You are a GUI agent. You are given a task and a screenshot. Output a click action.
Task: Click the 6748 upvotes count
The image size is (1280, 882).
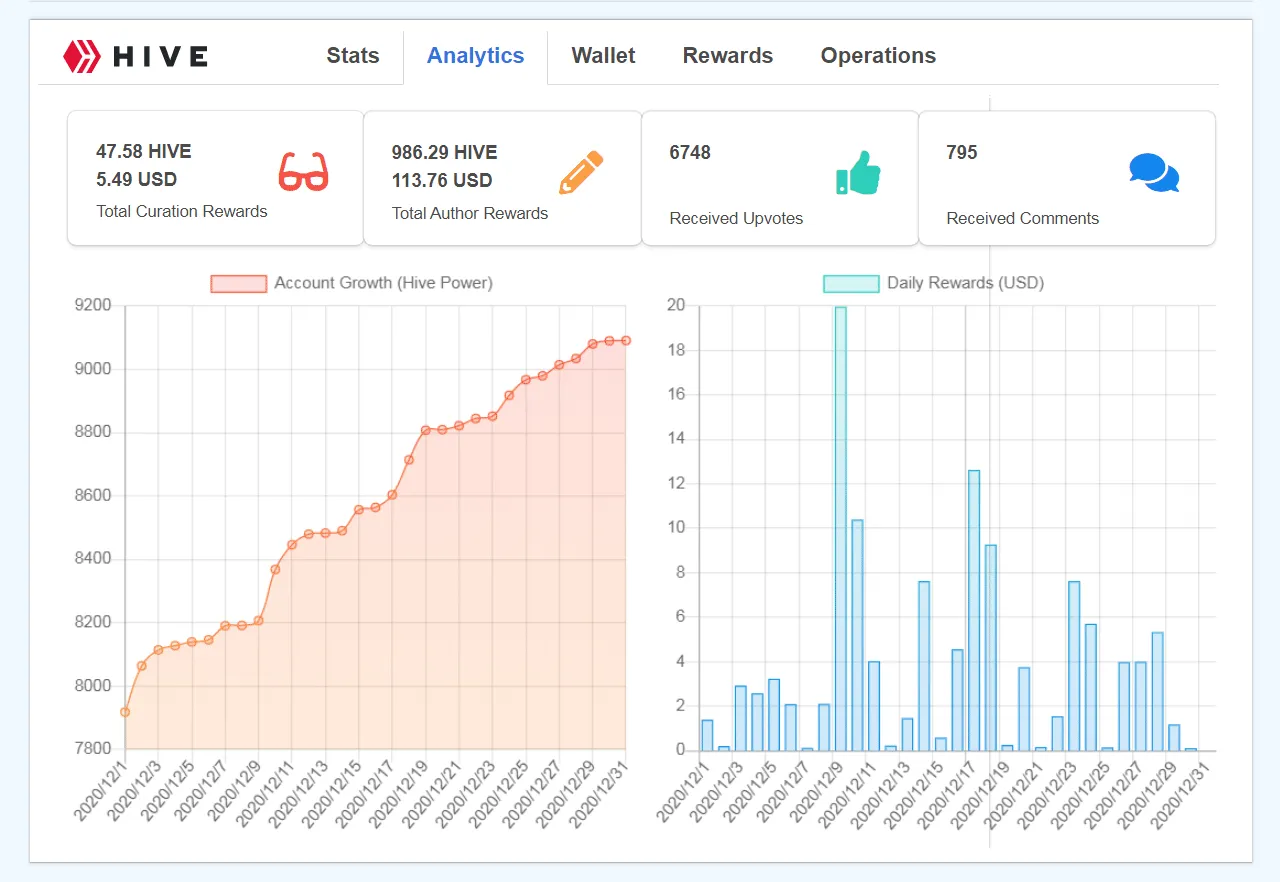click(690, 152)
